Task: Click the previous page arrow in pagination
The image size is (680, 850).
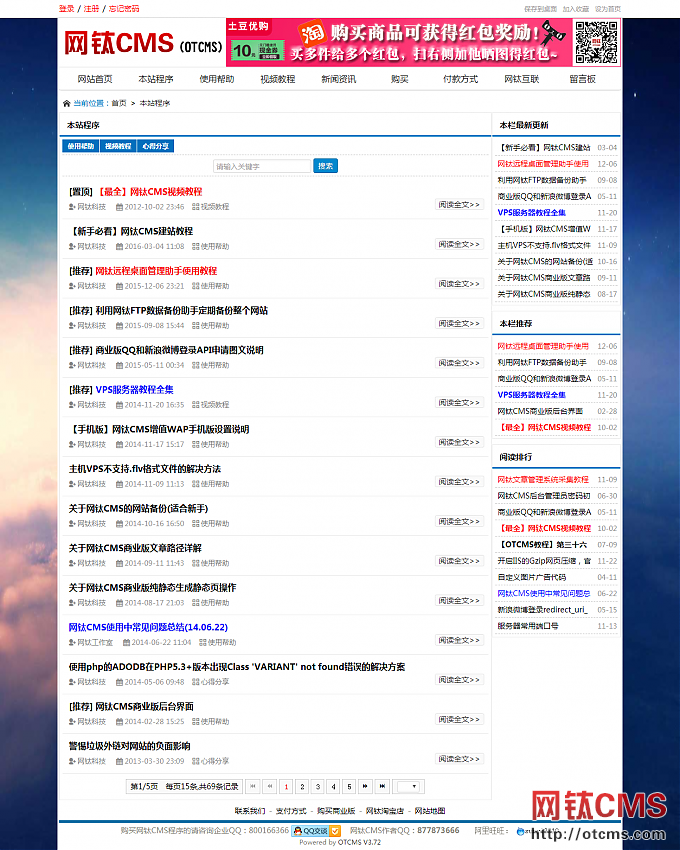Action: (269, 786)
